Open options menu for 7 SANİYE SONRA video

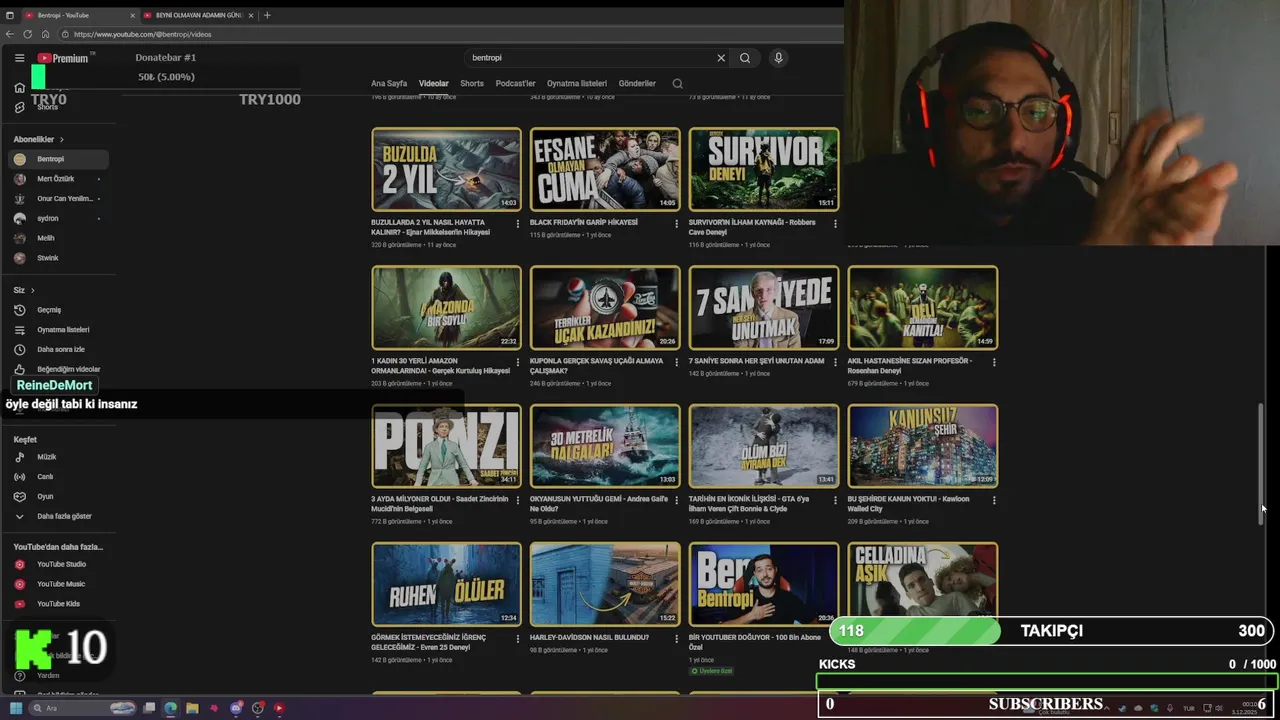835,362
